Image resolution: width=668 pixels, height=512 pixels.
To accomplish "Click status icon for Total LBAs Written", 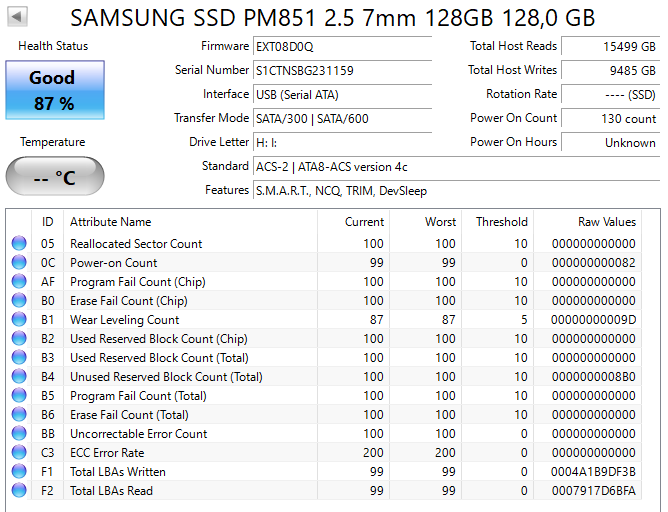I will [x=19, y=472].
